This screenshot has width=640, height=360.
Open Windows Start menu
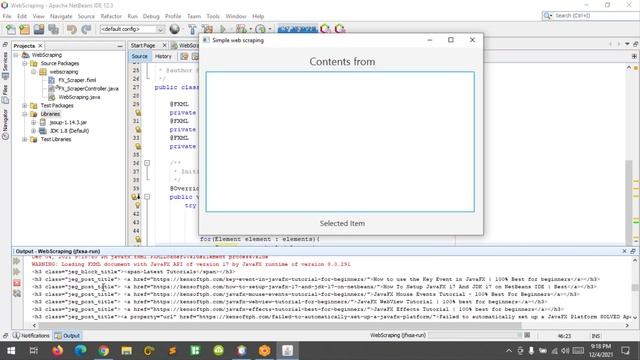coord(11,351)
